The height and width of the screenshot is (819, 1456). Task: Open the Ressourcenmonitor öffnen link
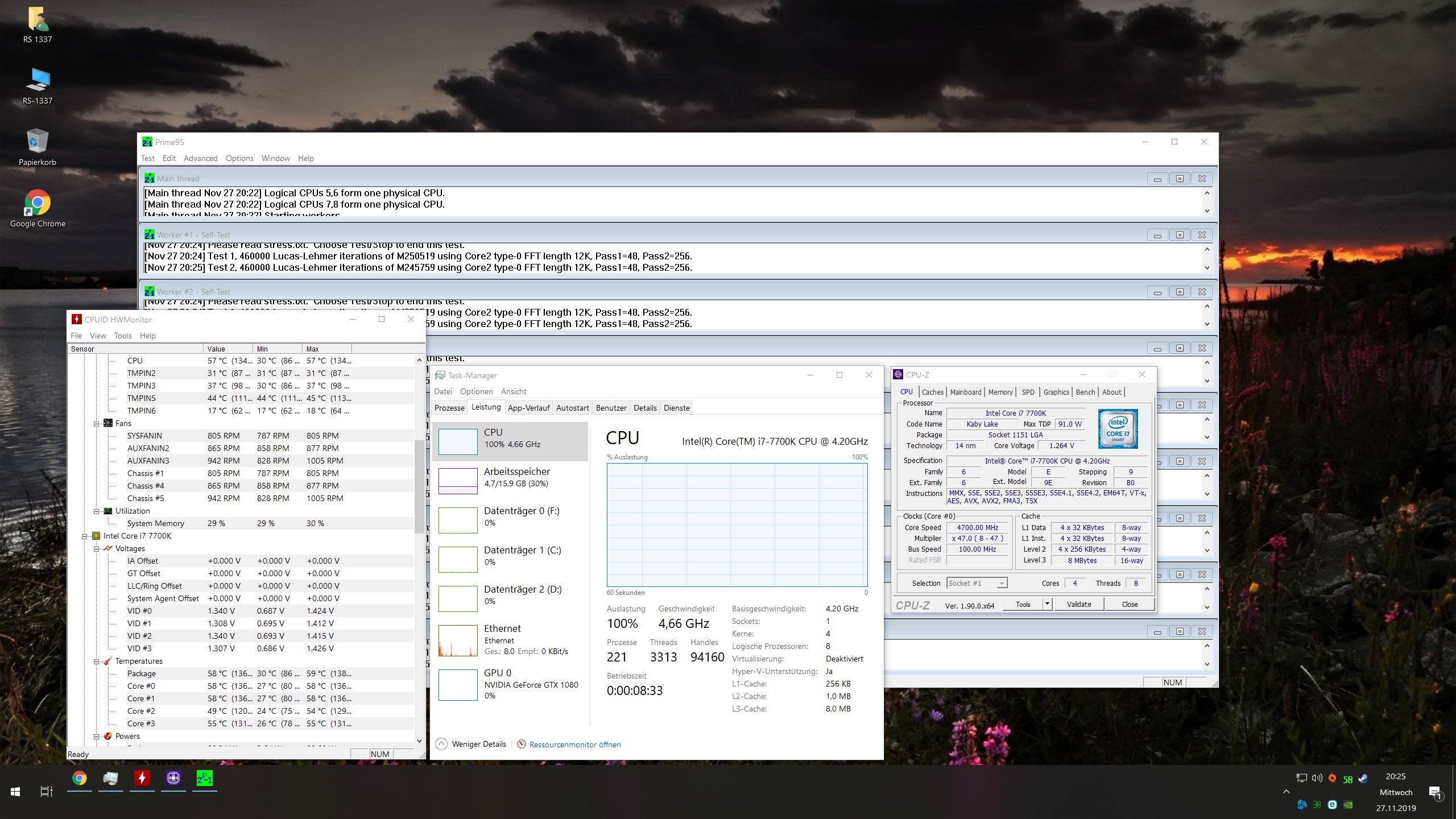click(x=574, y=744)
